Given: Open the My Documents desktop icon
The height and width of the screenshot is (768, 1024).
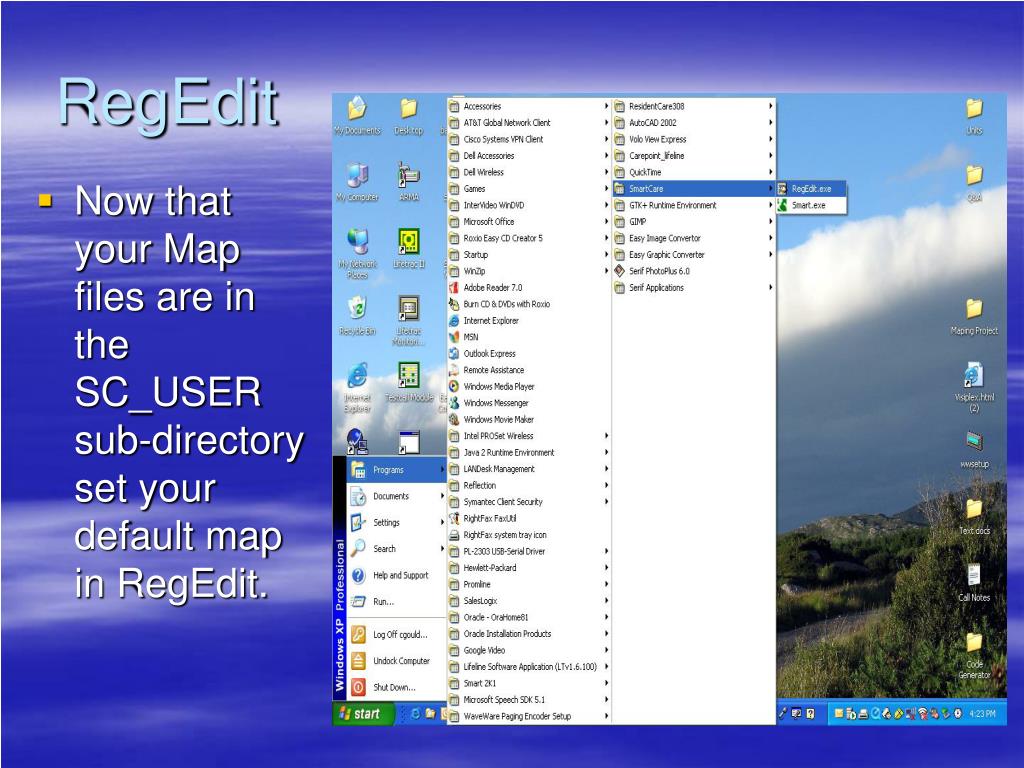Looking at the screenshot, I should 357,115.
